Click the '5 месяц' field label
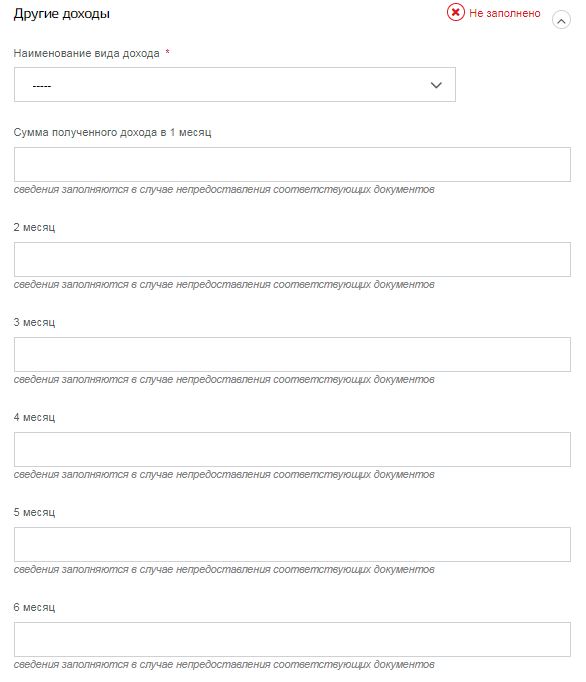Screen dimensions: 586x682 tap(34, 512)
